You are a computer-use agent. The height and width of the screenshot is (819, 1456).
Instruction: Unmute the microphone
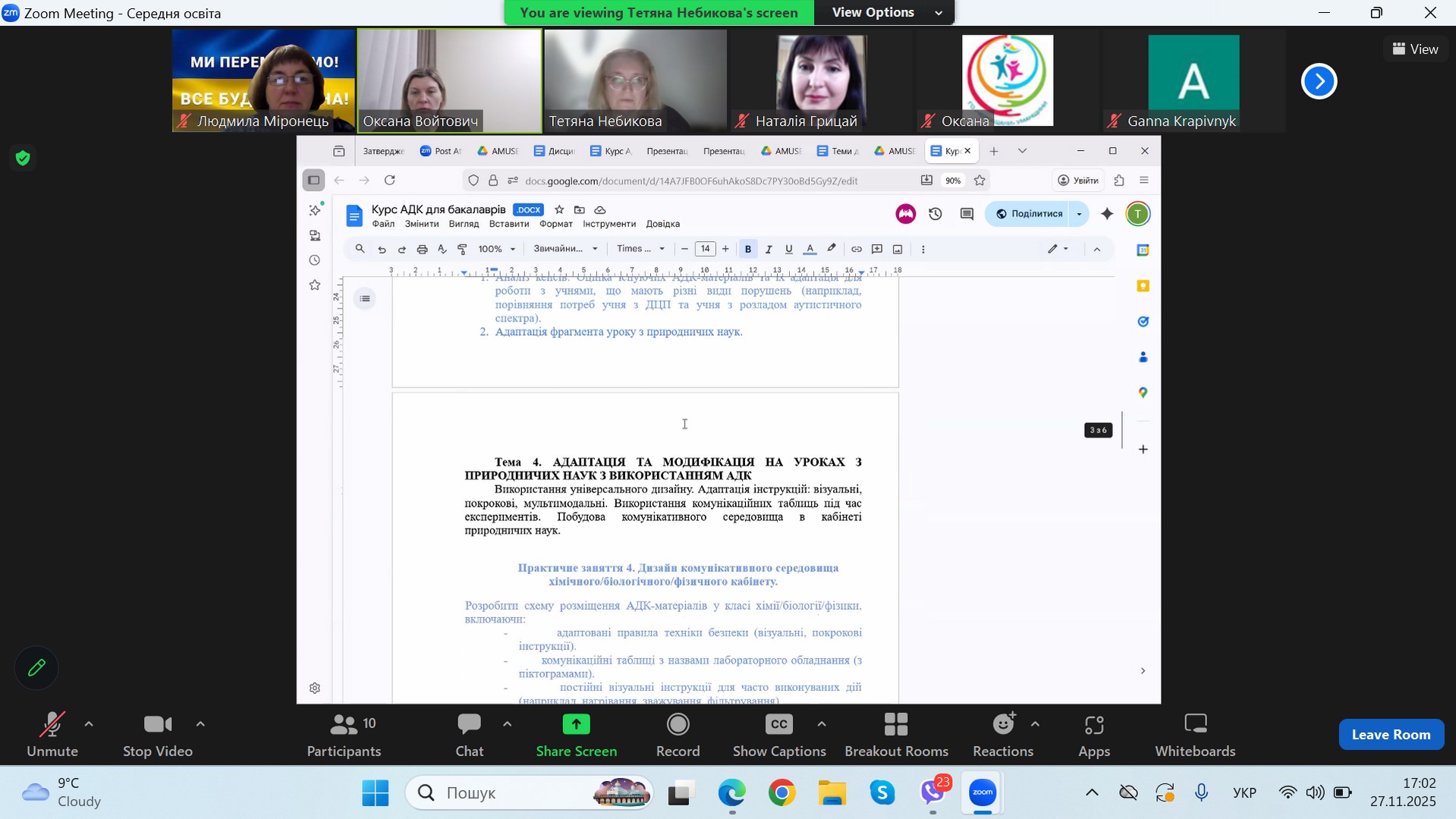click(x=52, y=734)
